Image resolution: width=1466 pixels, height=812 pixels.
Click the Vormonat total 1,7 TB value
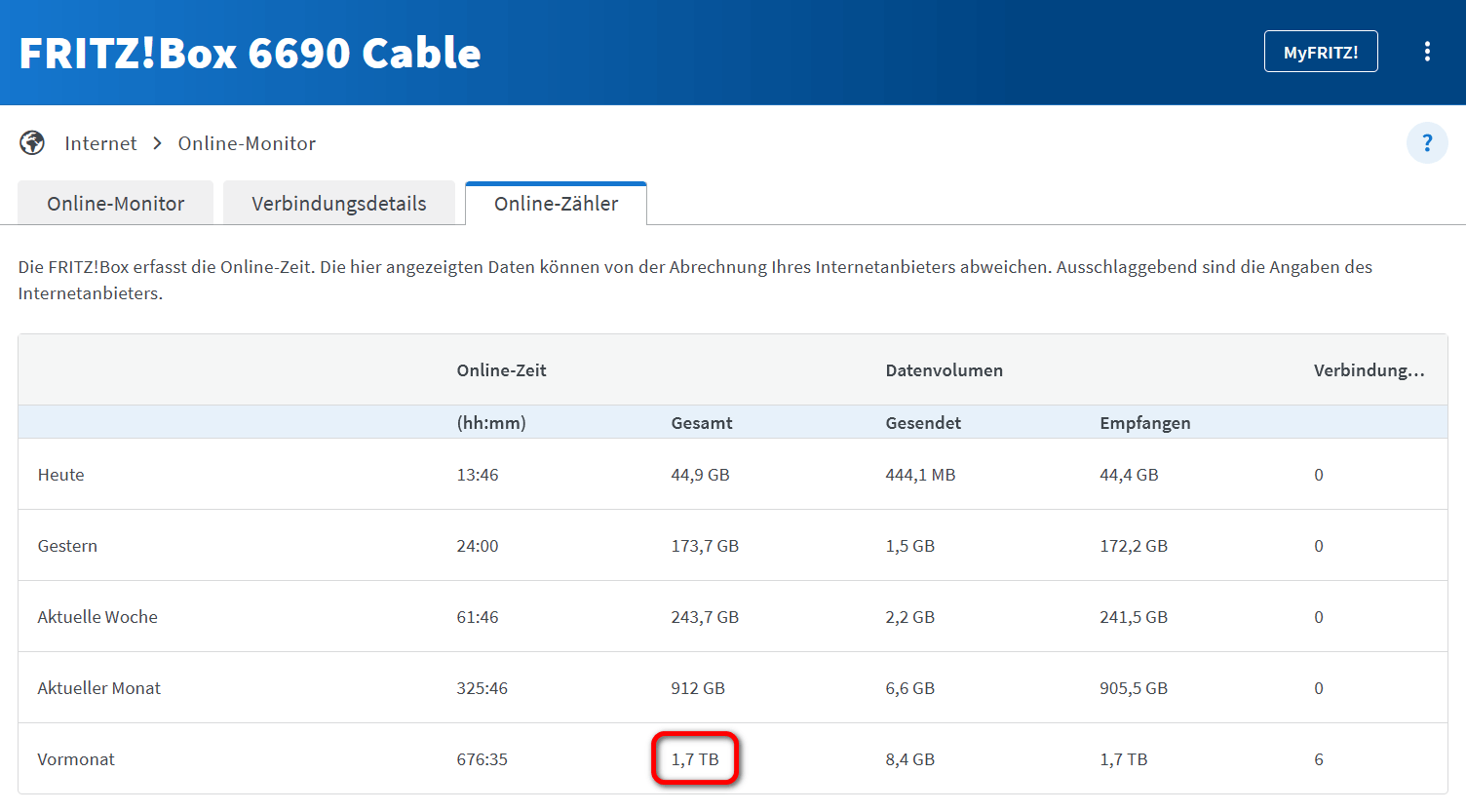tap(695, 759)
